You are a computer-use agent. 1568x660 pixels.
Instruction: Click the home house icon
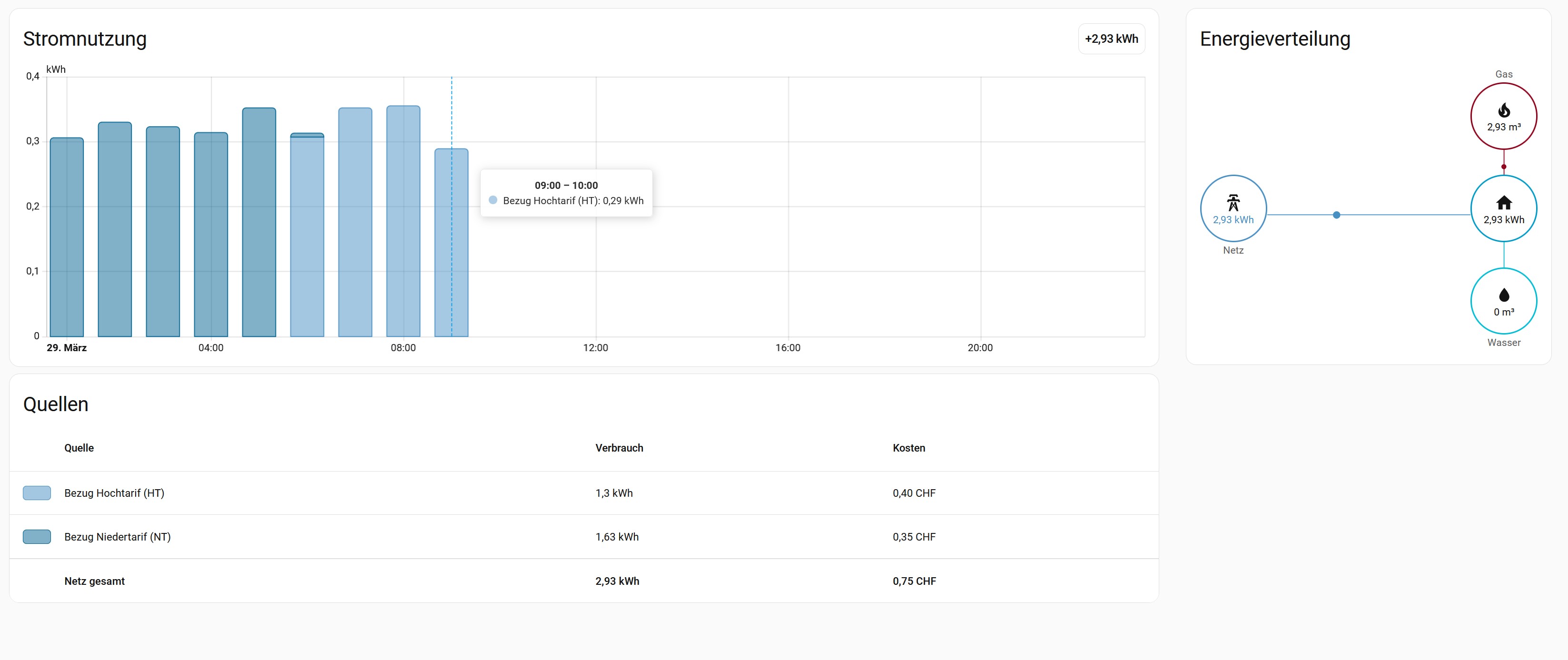click(1503, 203)
